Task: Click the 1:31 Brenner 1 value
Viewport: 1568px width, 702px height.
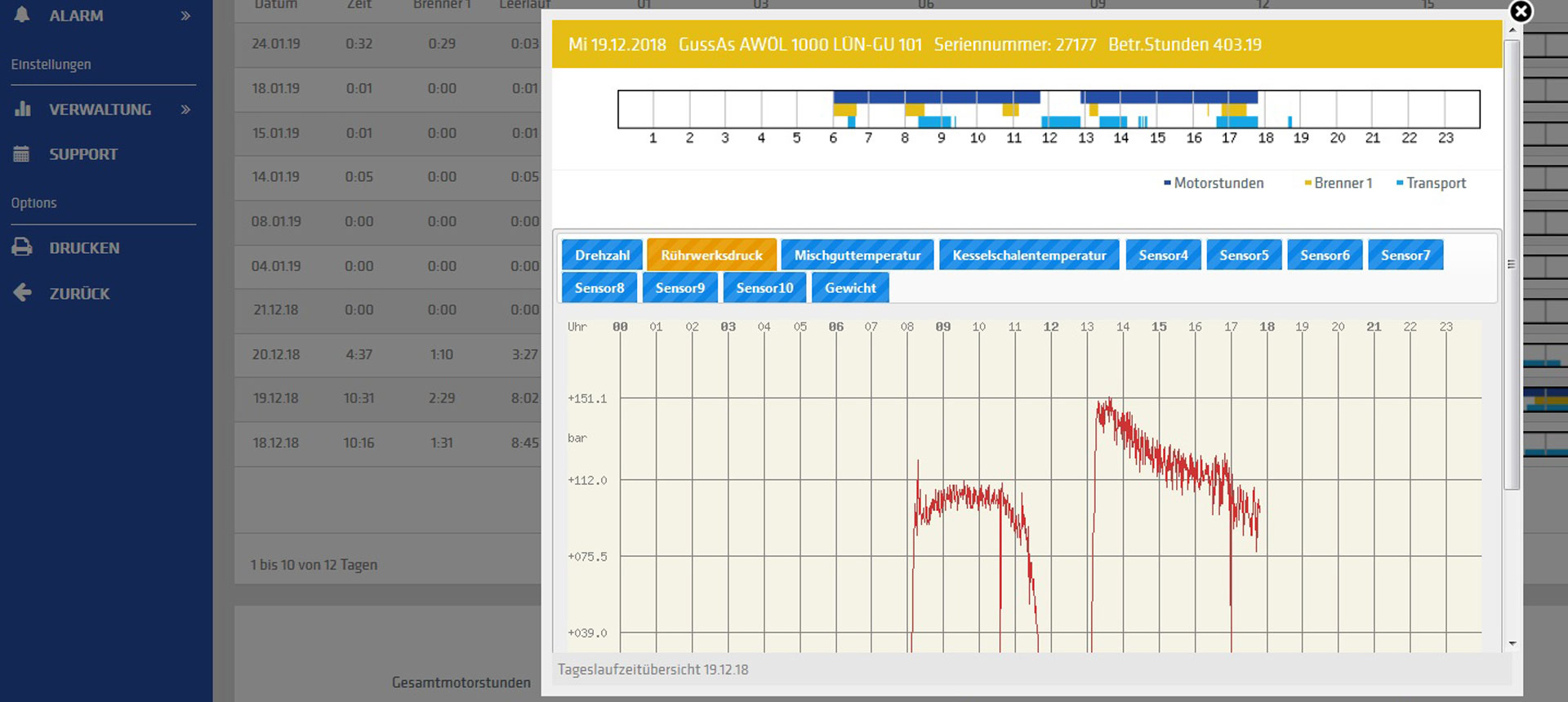Action: tap(442, 443)
